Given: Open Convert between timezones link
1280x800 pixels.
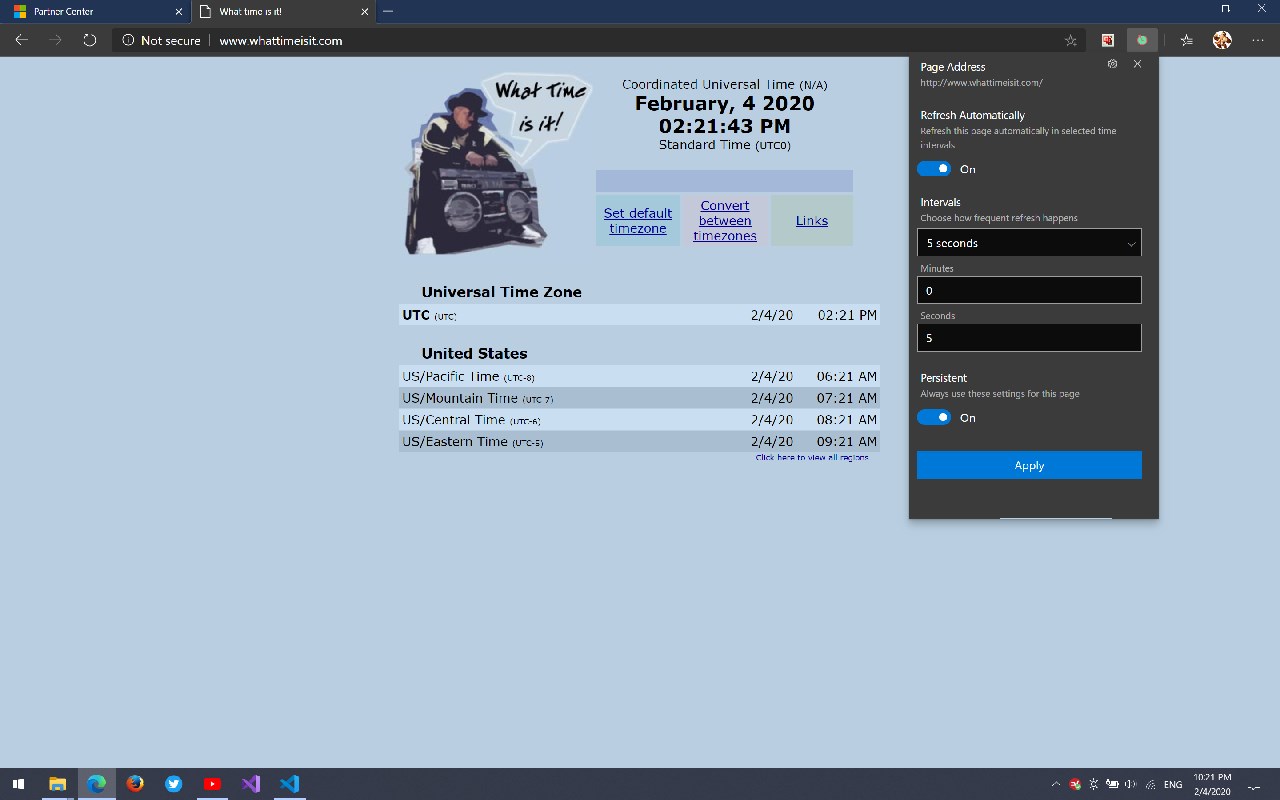Looking at the screenshot, I should coord(725,221).
